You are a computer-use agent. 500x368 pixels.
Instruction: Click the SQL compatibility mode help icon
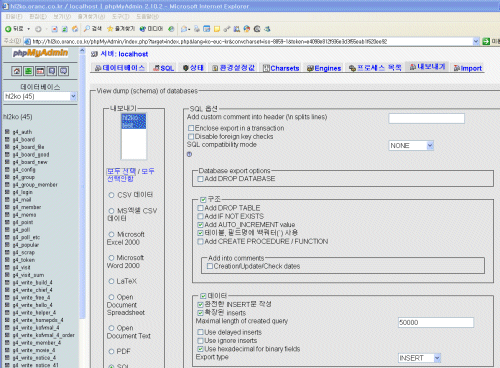point(189,154)
